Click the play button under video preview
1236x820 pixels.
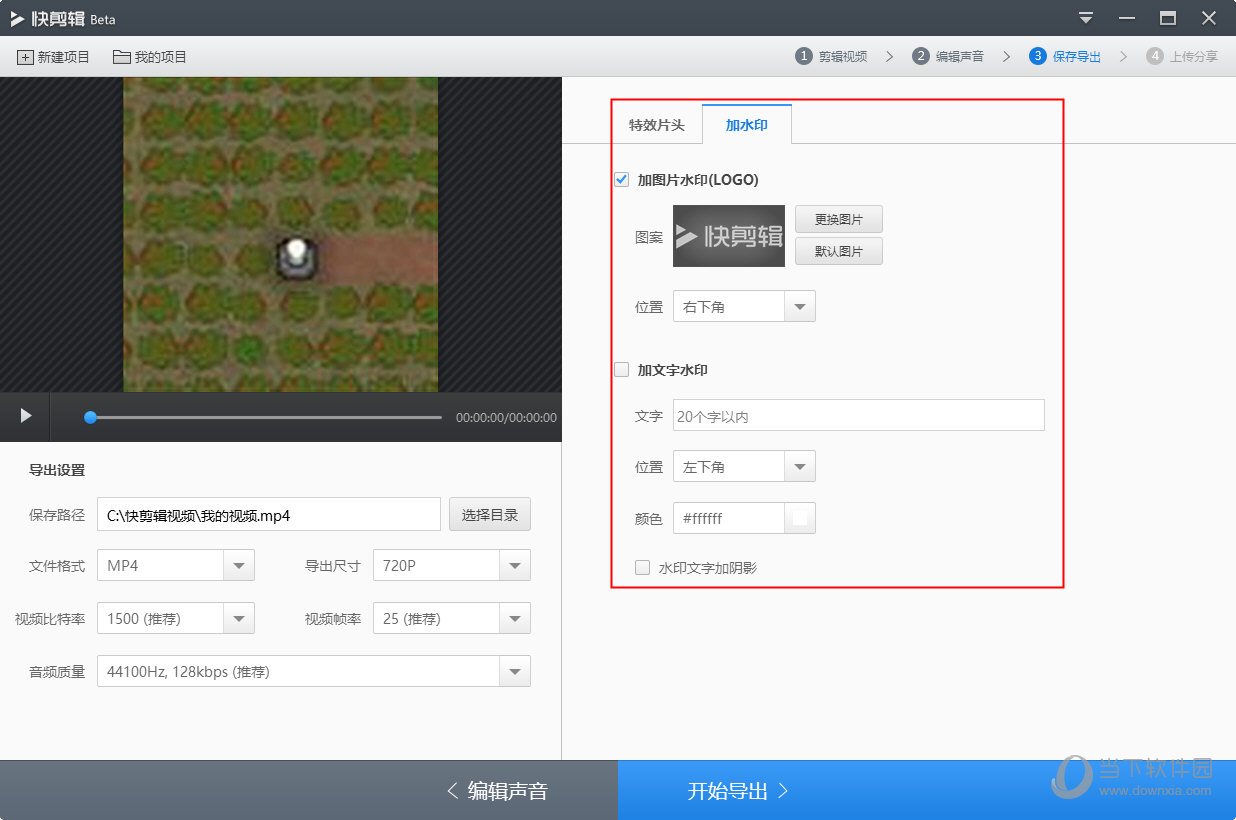tap(26, 416)
